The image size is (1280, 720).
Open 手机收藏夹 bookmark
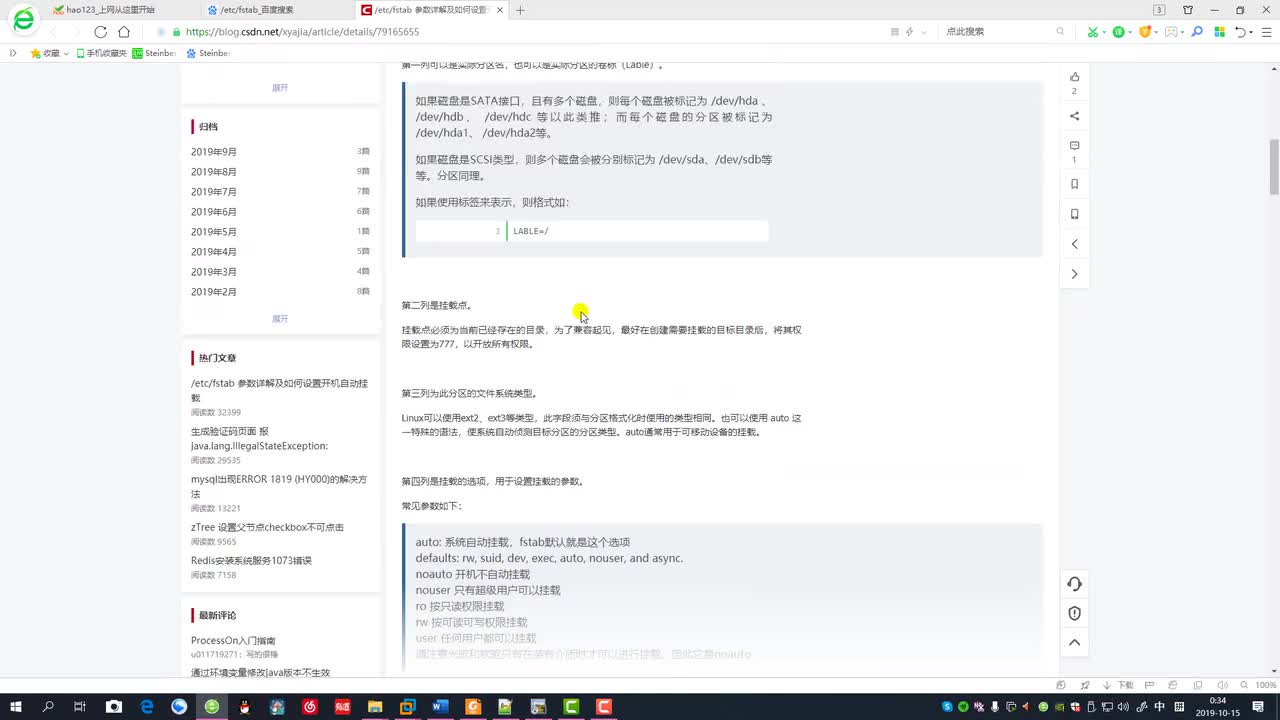100,53
